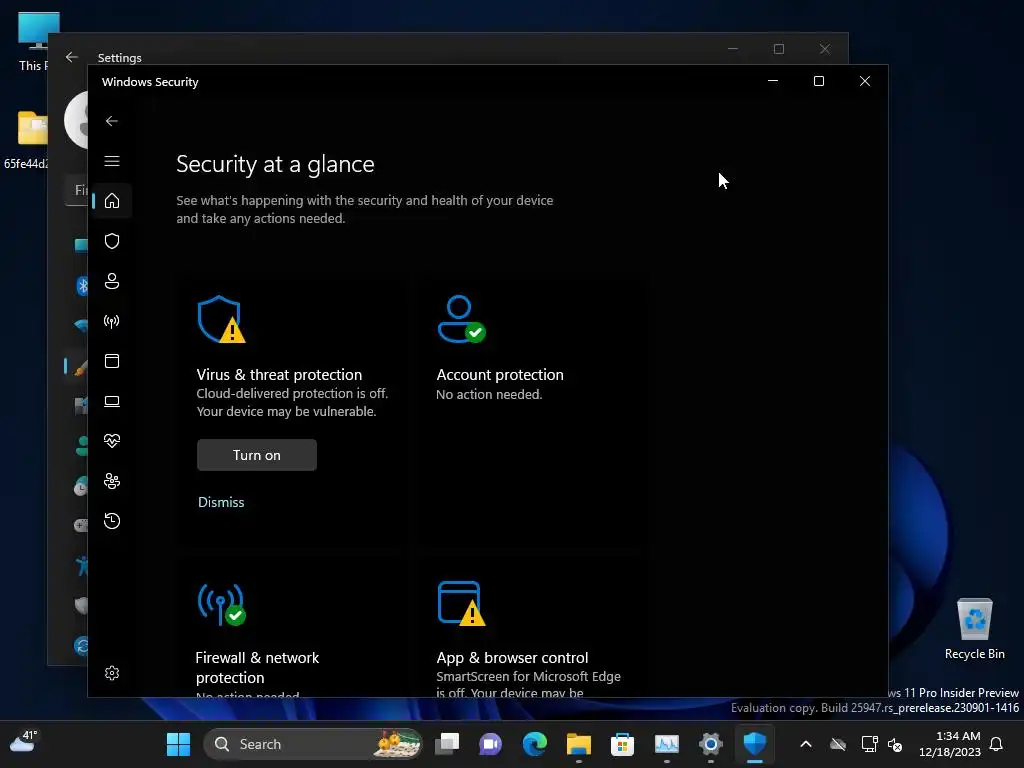Open App & browser control heading
Viewport: 1024px width, 768px height.
coord(512,658)
